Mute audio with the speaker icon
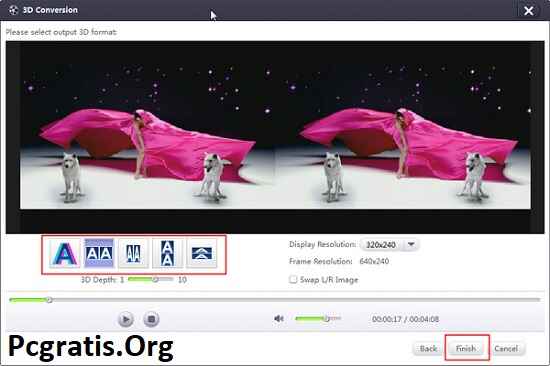This screenshot has width=550, height=366. click(279, 319)
